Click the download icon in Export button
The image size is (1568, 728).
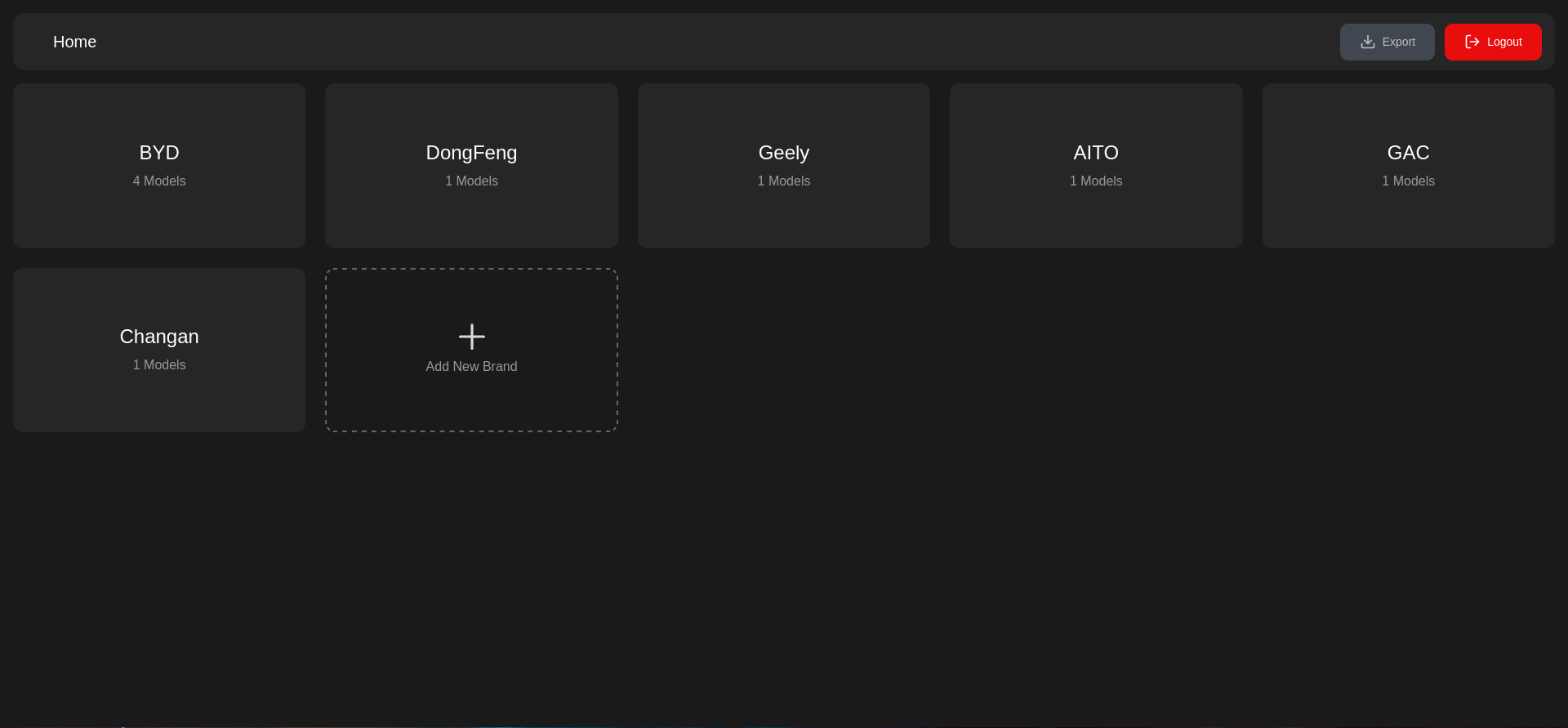pyautogui.click(x=1368, y=42)
